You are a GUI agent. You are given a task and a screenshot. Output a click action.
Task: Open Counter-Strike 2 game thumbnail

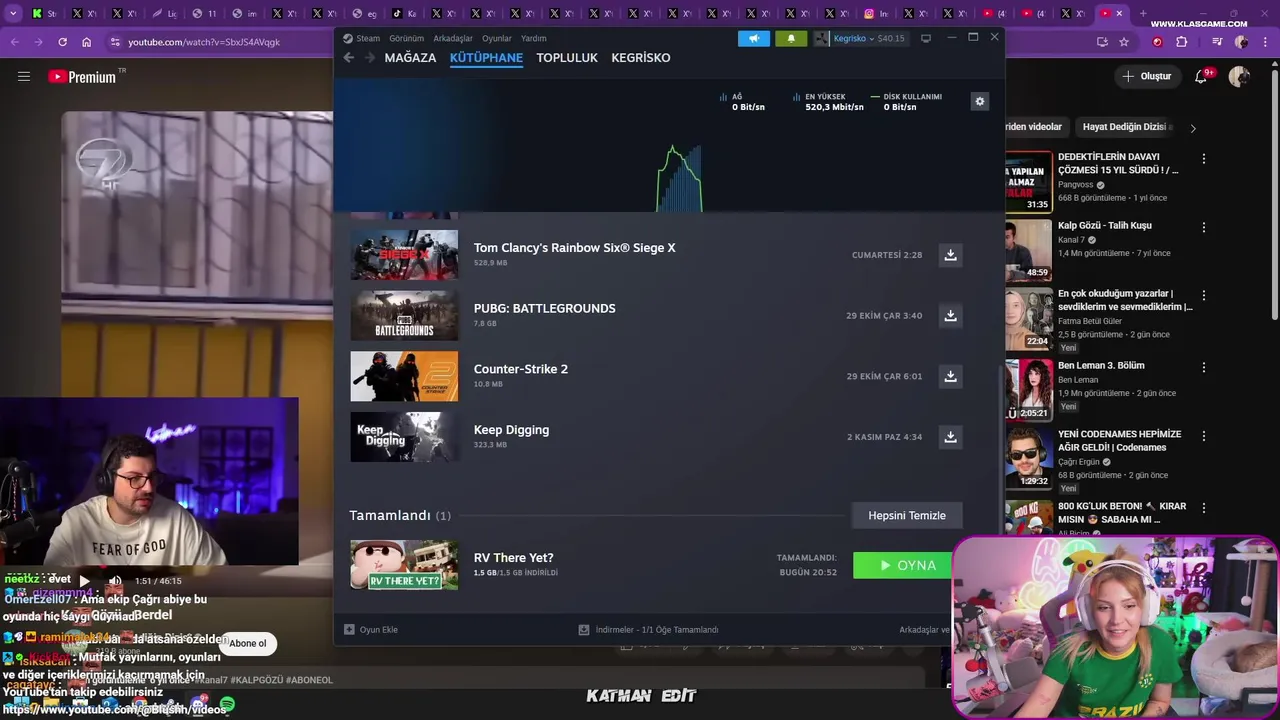[x=404, y=376]
